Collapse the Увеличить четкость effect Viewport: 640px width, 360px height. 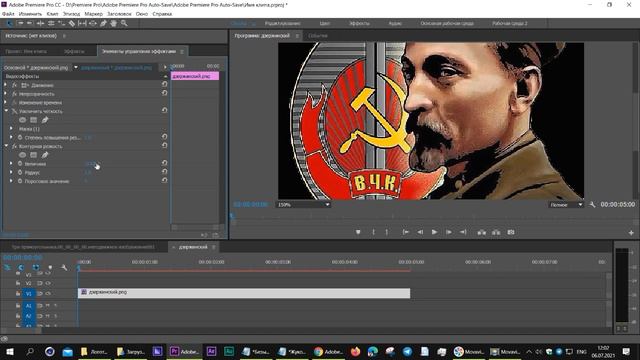point(6,111)
